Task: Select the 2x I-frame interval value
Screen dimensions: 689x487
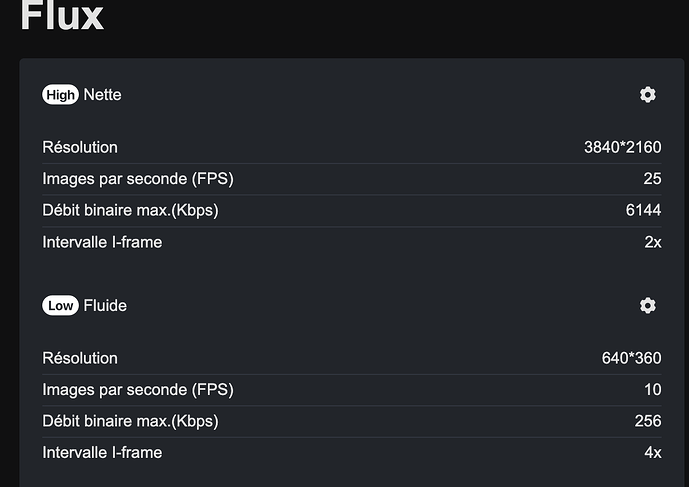Action: [652, 242]
